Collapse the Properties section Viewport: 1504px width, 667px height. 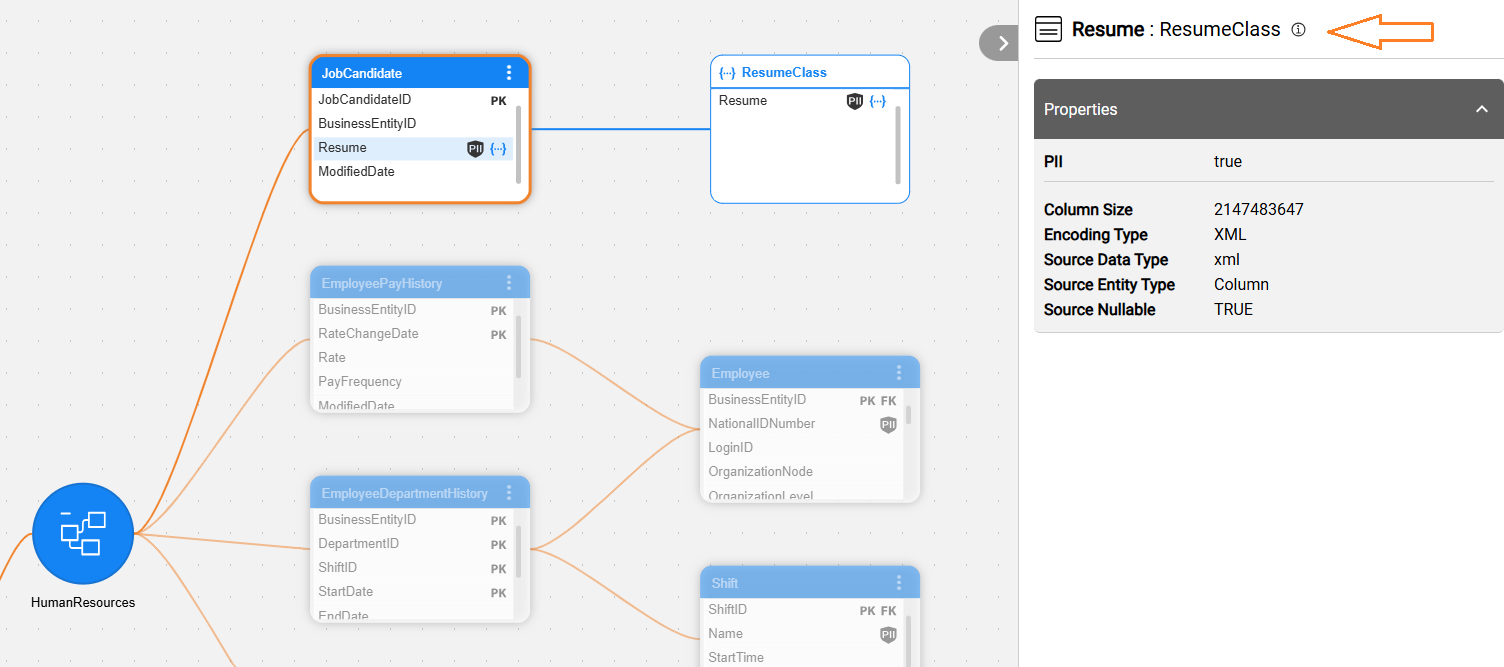1482,109
